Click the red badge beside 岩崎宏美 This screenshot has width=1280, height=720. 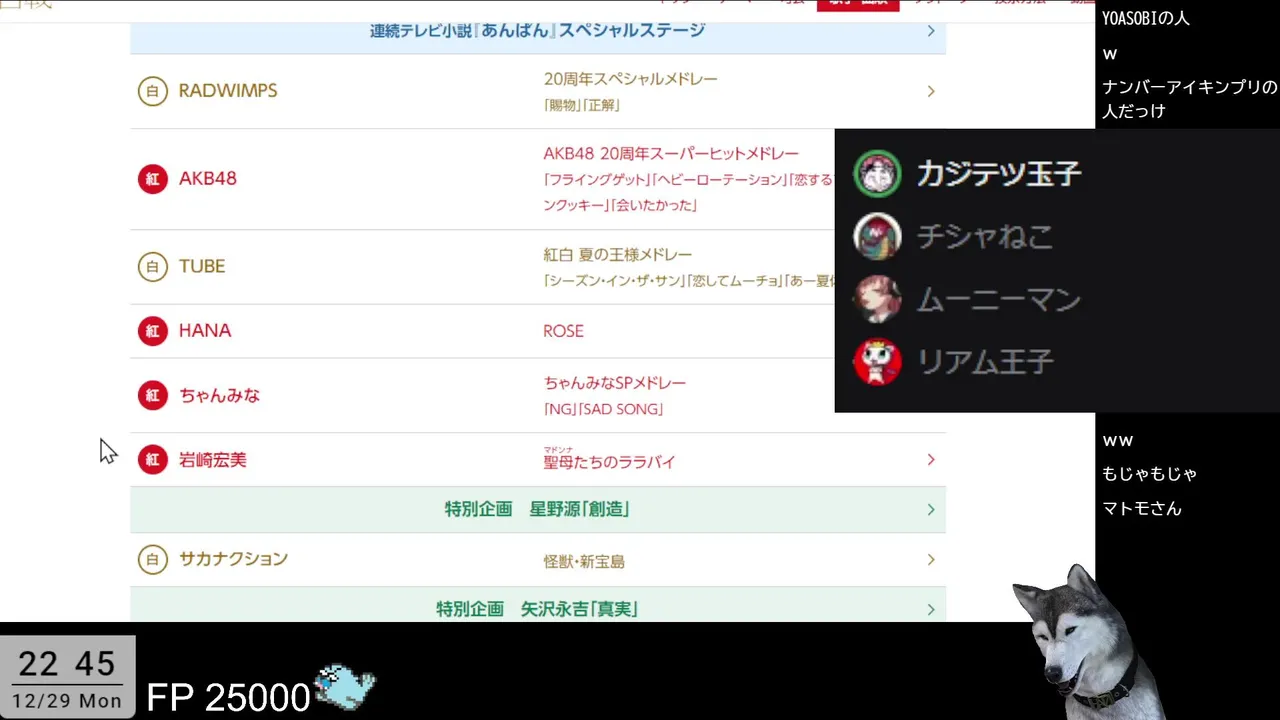pyautogui.click(x=152, y=460)
